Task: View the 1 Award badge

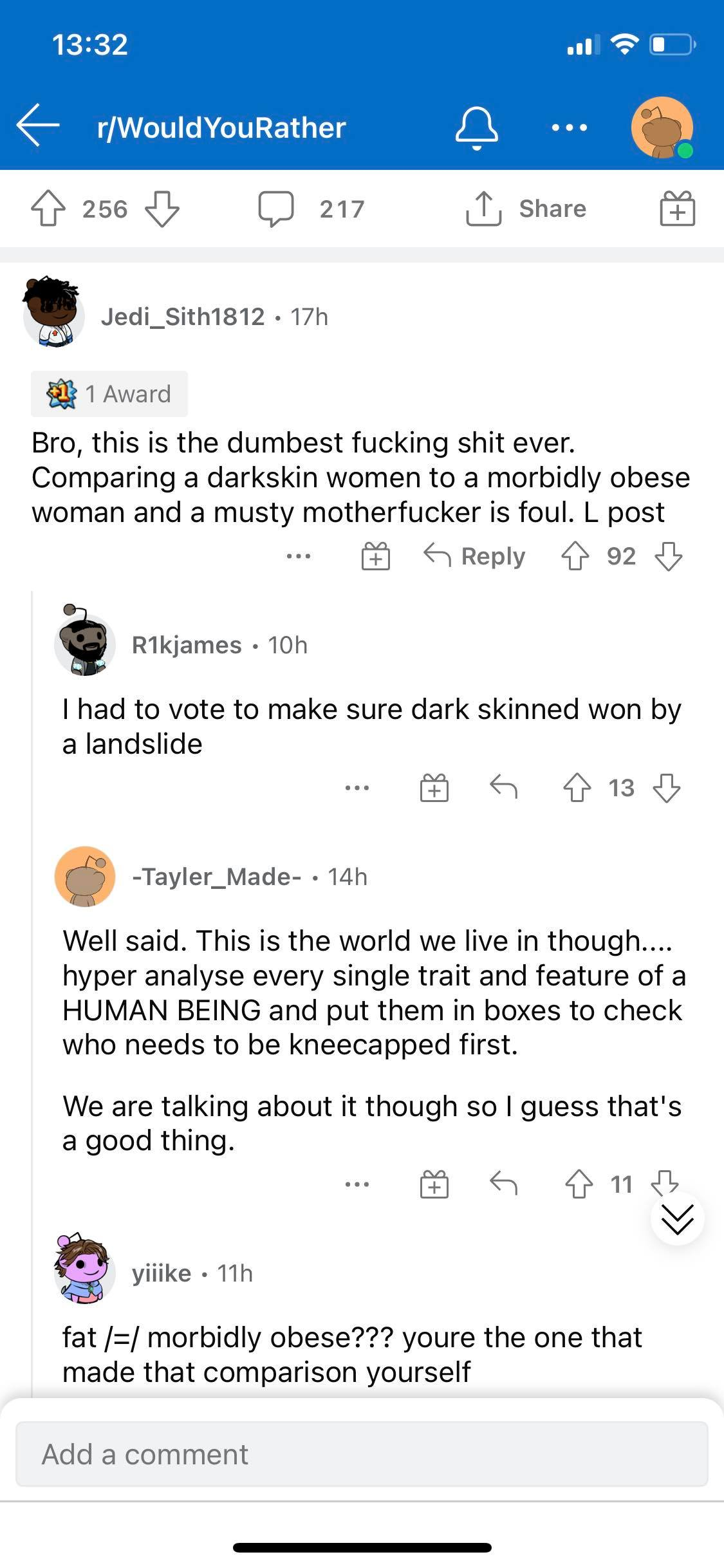Action: [x=109, y=393]
